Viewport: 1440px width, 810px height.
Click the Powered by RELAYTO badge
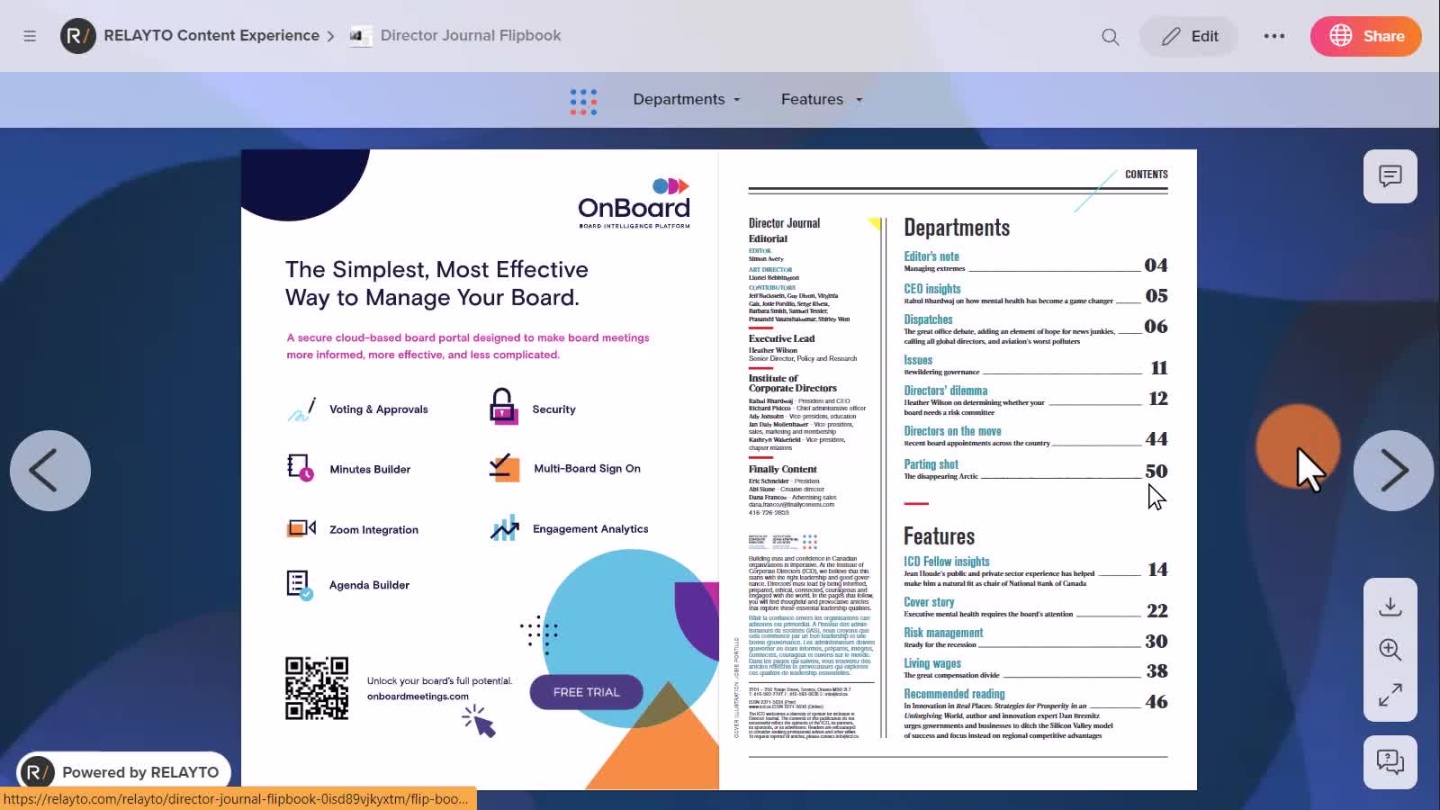point(123,772)
